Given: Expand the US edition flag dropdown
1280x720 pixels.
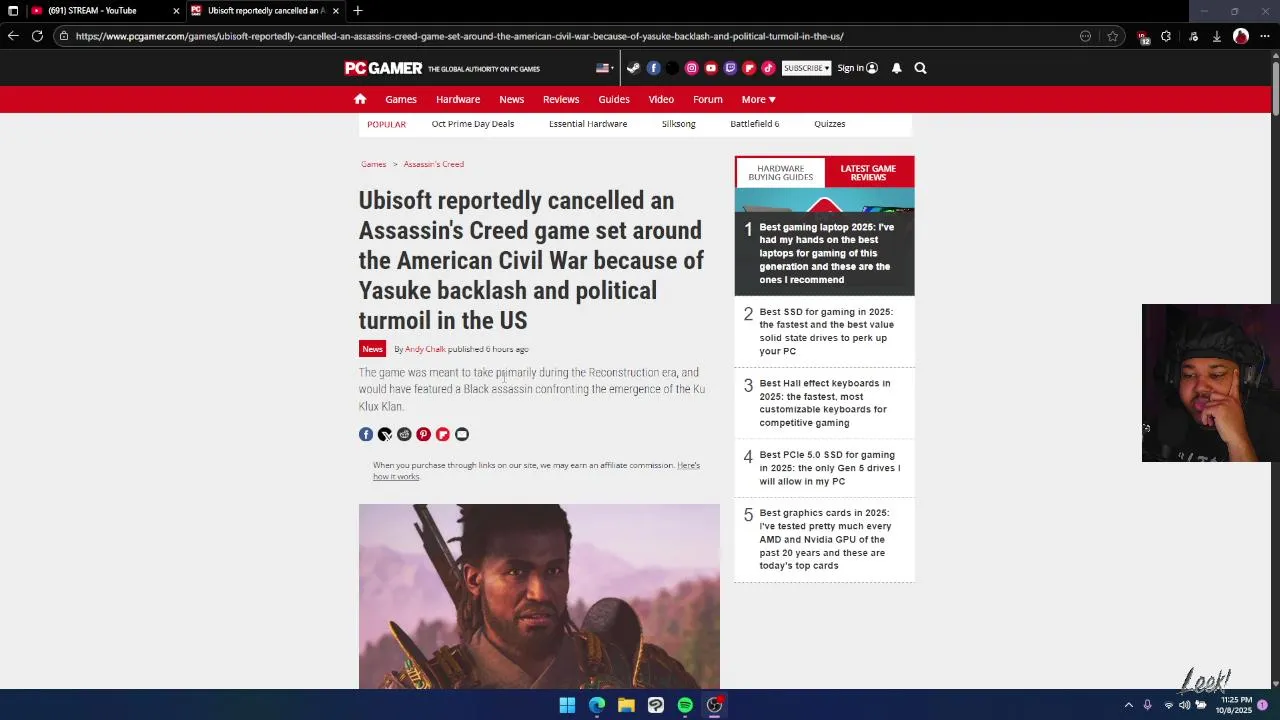Looking at the screenshot, I should pyautogui.click(x=605, y=68).
